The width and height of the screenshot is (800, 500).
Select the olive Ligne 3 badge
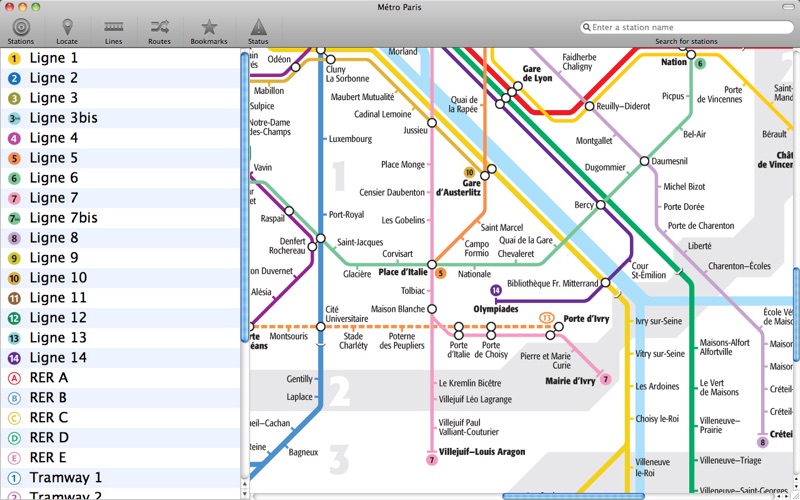point(14,98)
